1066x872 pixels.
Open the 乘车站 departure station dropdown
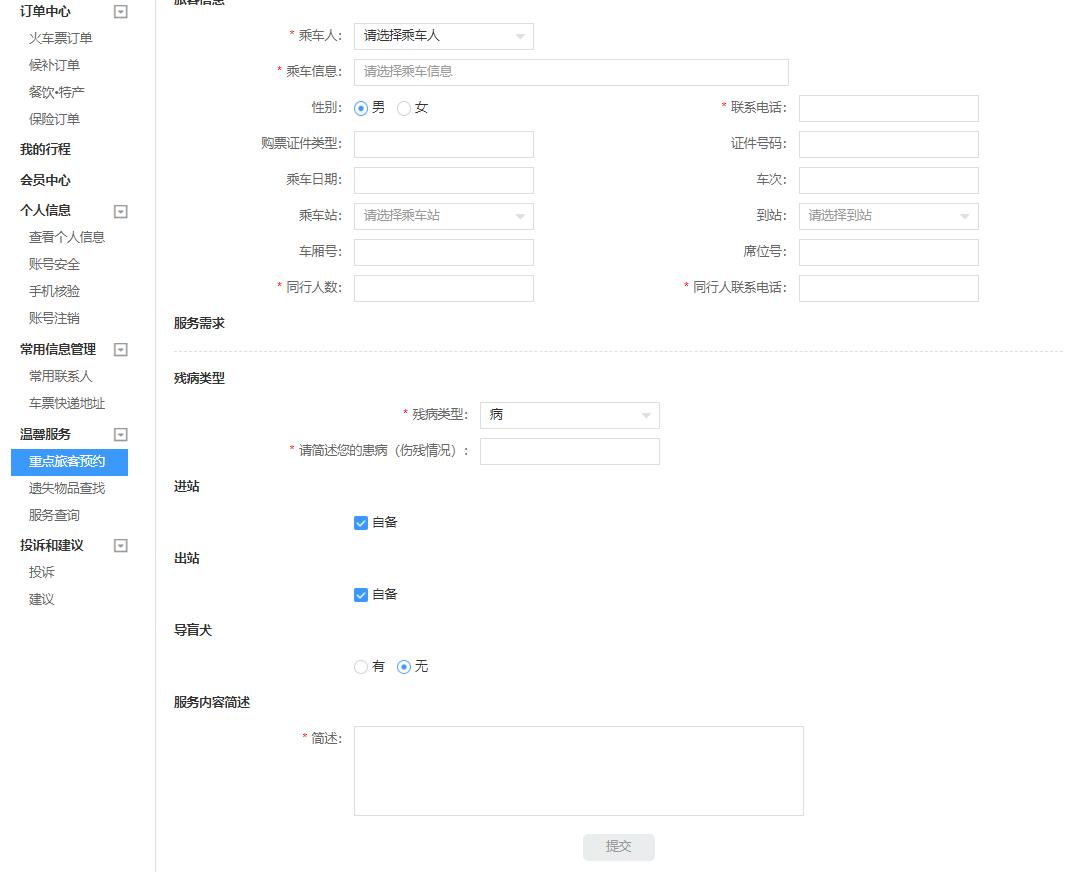tap(443, 216)
